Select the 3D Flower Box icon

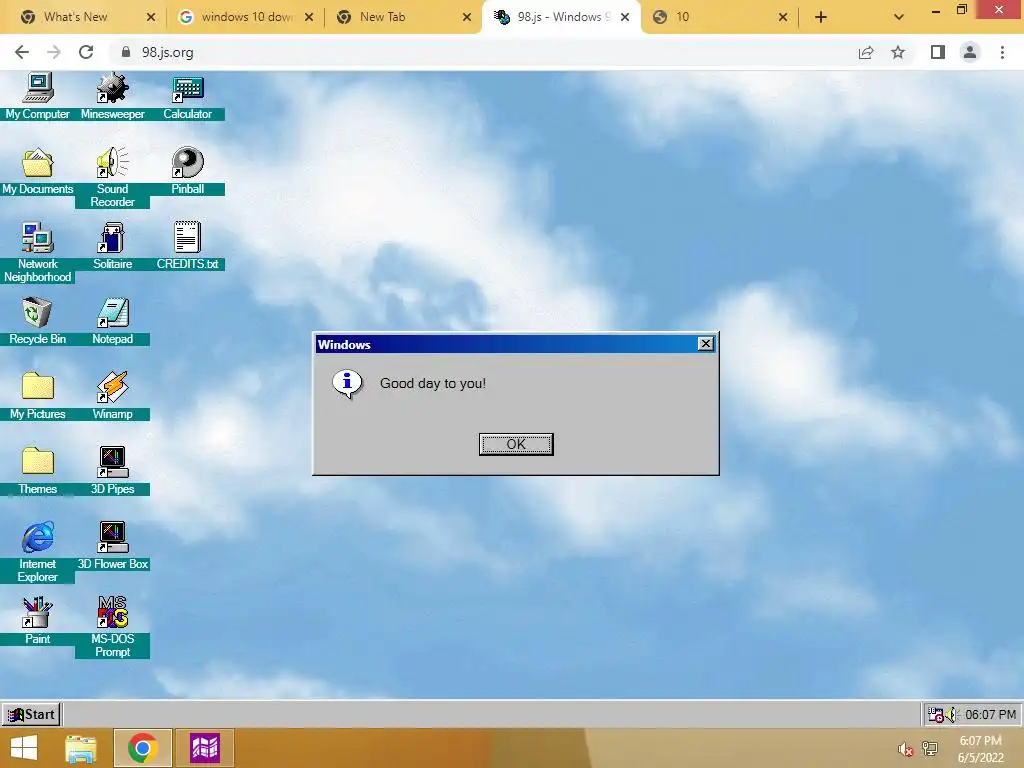(112, 547)
